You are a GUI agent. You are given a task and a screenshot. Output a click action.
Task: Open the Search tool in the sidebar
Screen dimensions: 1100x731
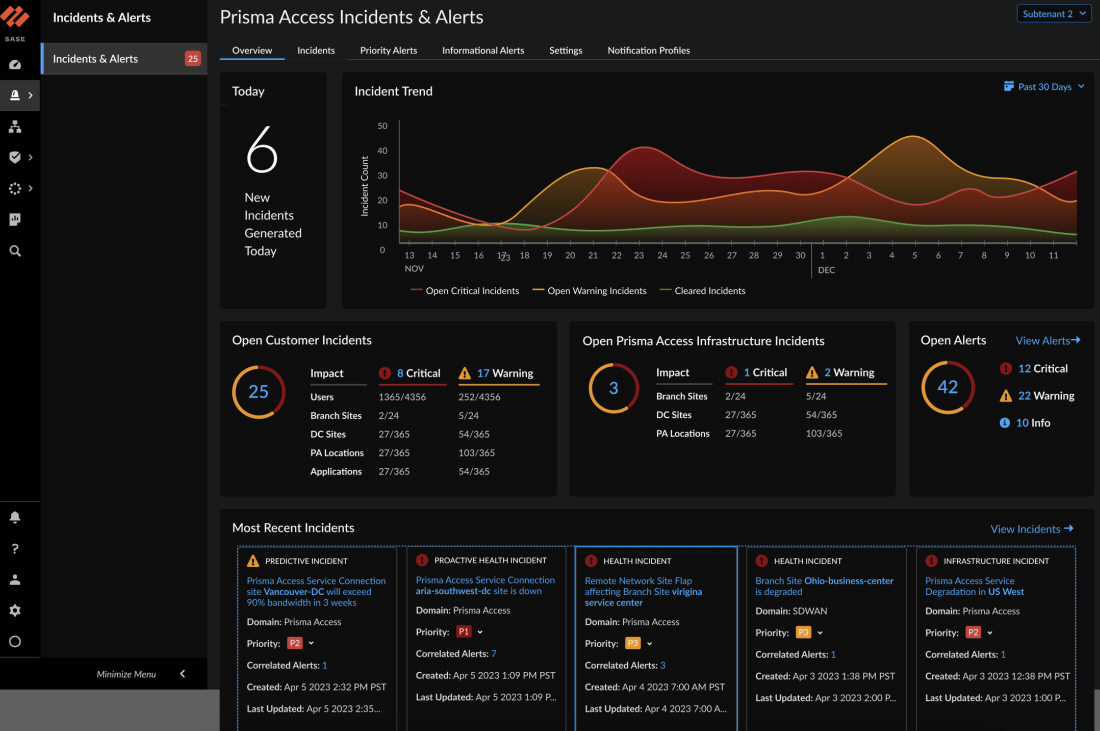point(15,251)
